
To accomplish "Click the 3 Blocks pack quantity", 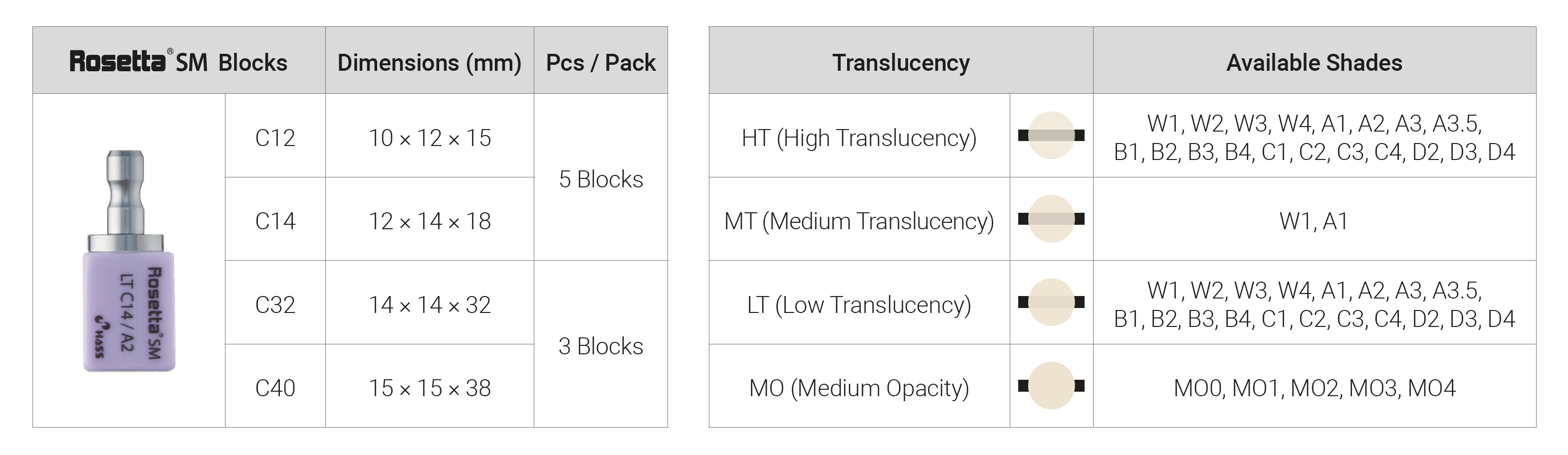I will pyautogui.click(x=601, y=346).
